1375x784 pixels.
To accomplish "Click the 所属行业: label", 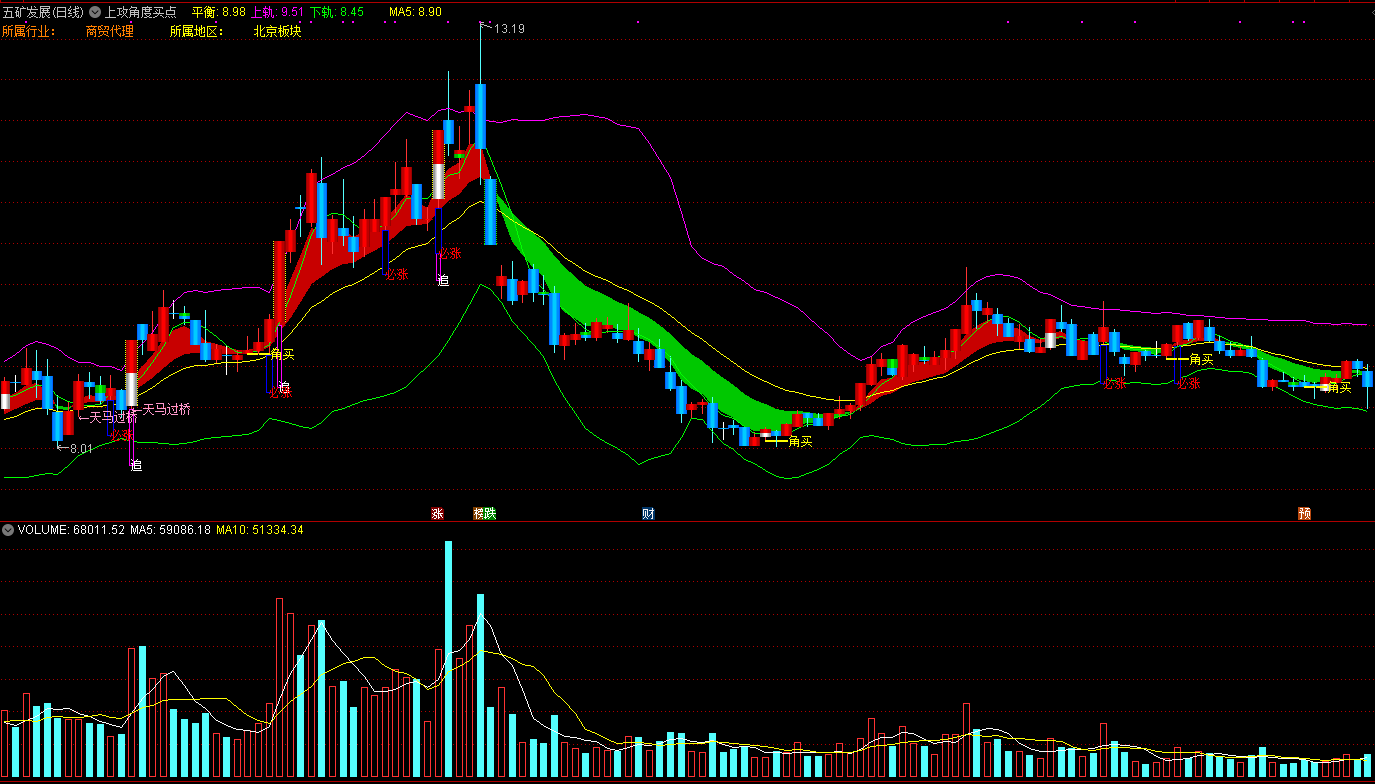I will point(28,31).
